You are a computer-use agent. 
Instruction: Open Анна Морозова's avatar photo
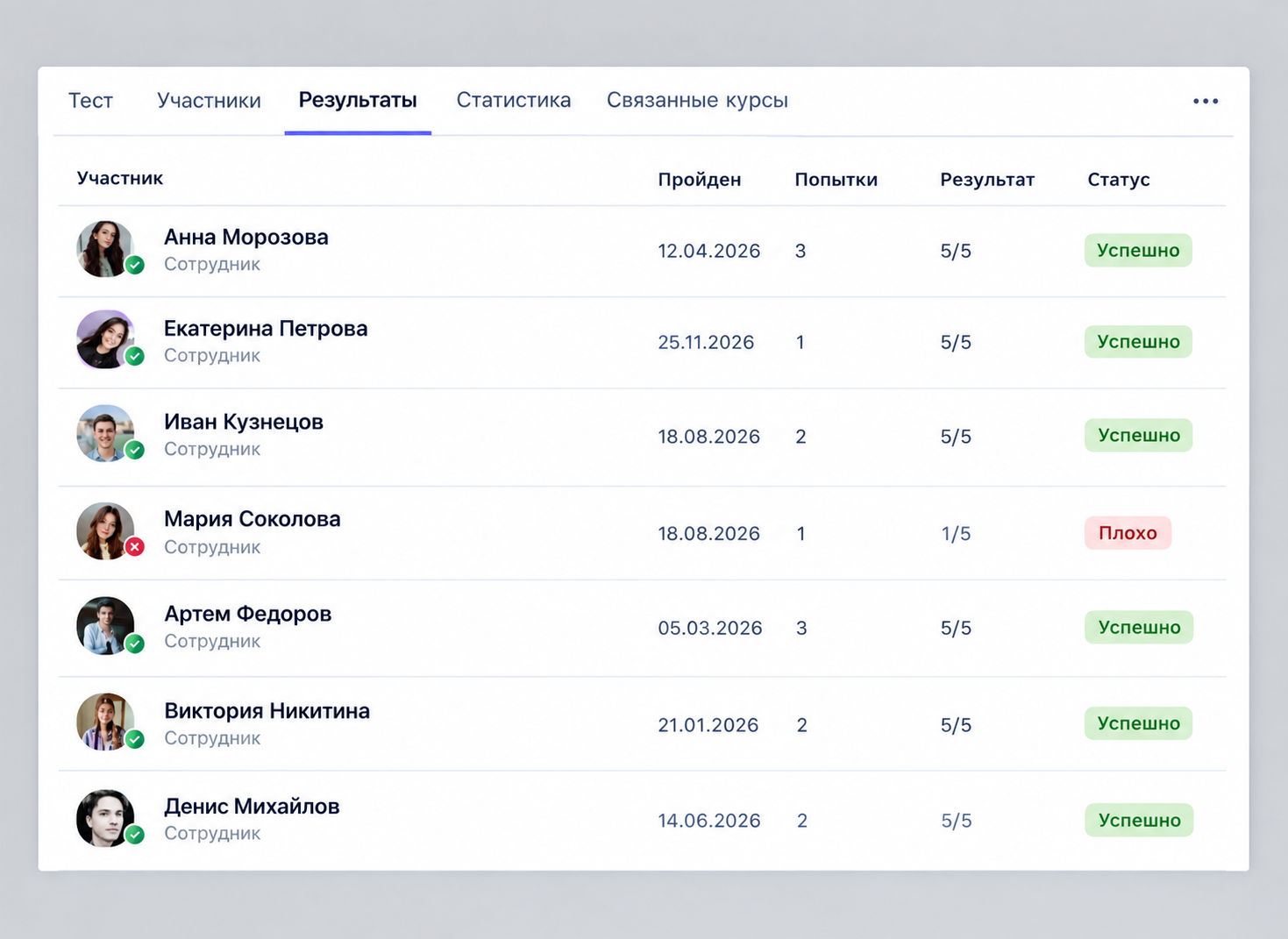coord(105,249)
